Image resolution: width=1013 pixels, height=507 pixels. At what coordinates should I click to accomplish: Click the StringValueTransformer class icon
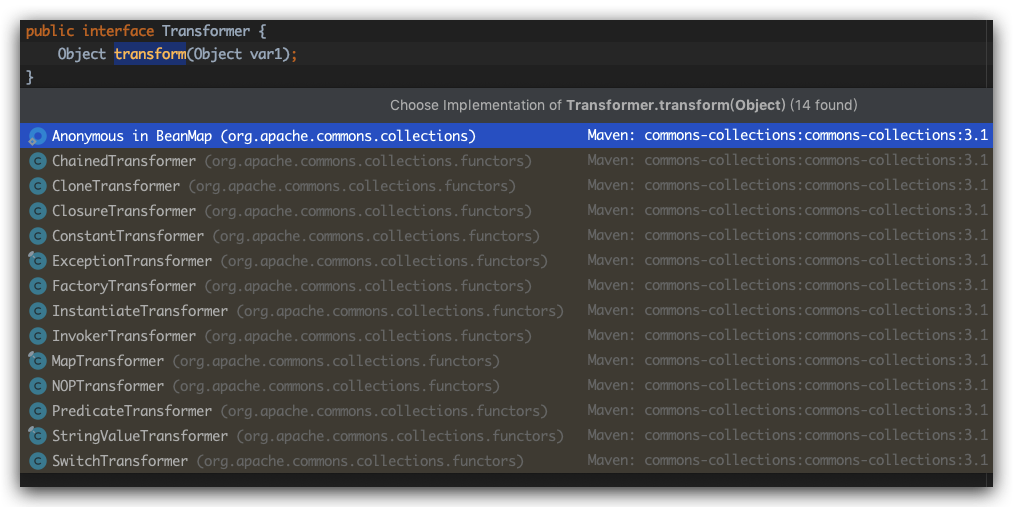38,436
